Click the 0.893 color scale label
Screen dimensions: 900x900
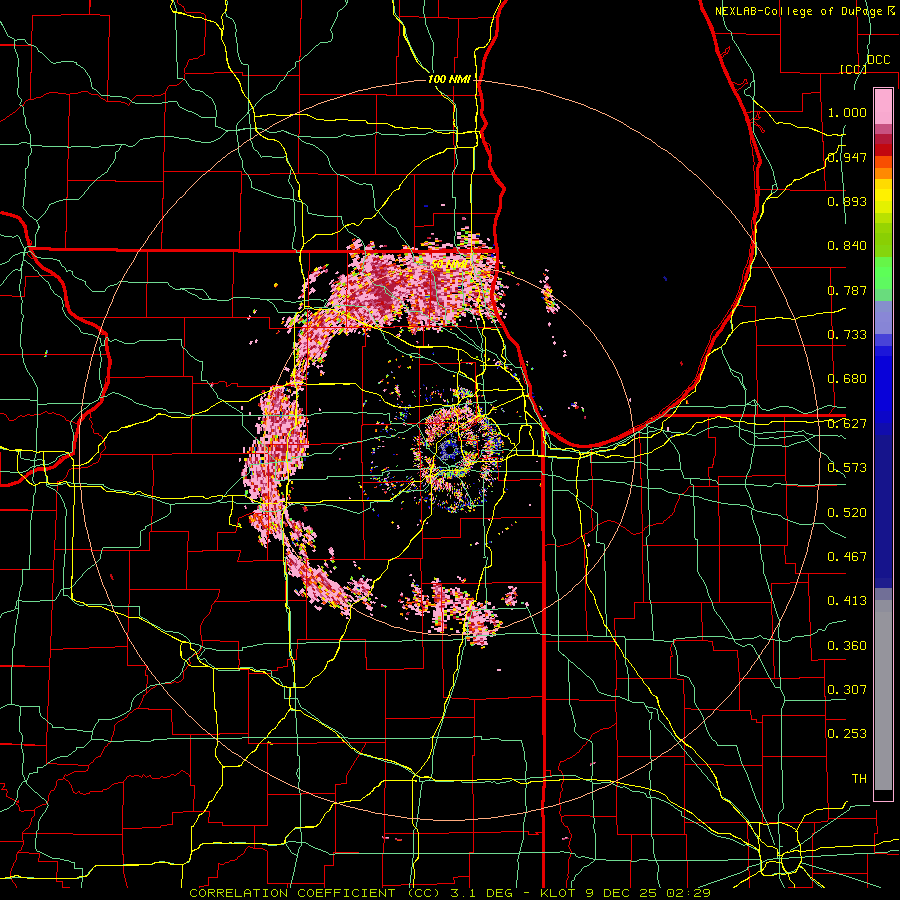click(x=847, y=201)
